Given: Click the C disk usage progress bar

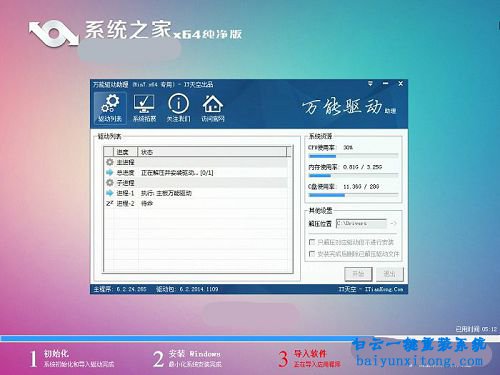Looking at the screenshot, I should (353, 195).
